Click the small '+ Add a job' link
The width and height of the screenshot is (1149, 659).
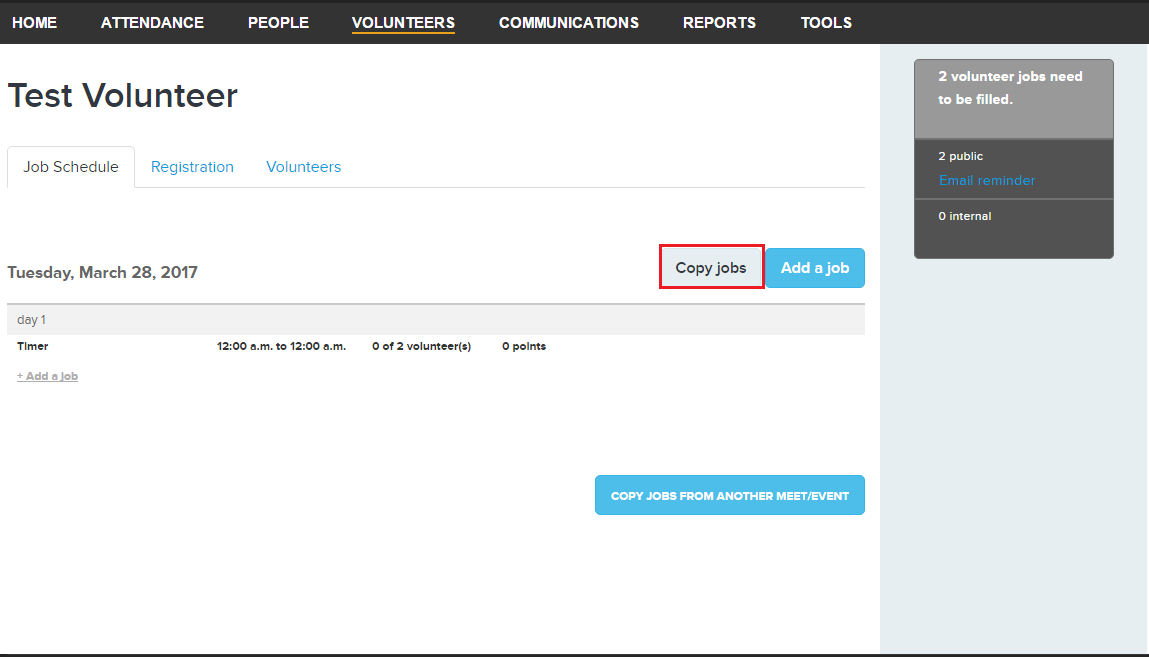click(48, 376)
